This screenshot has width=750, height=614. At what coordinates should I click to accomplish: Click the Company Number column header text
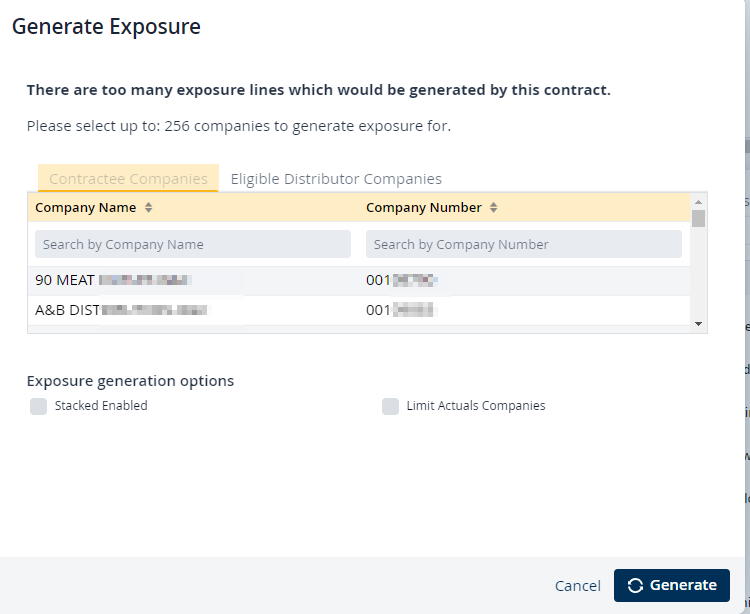coord(424,208)
